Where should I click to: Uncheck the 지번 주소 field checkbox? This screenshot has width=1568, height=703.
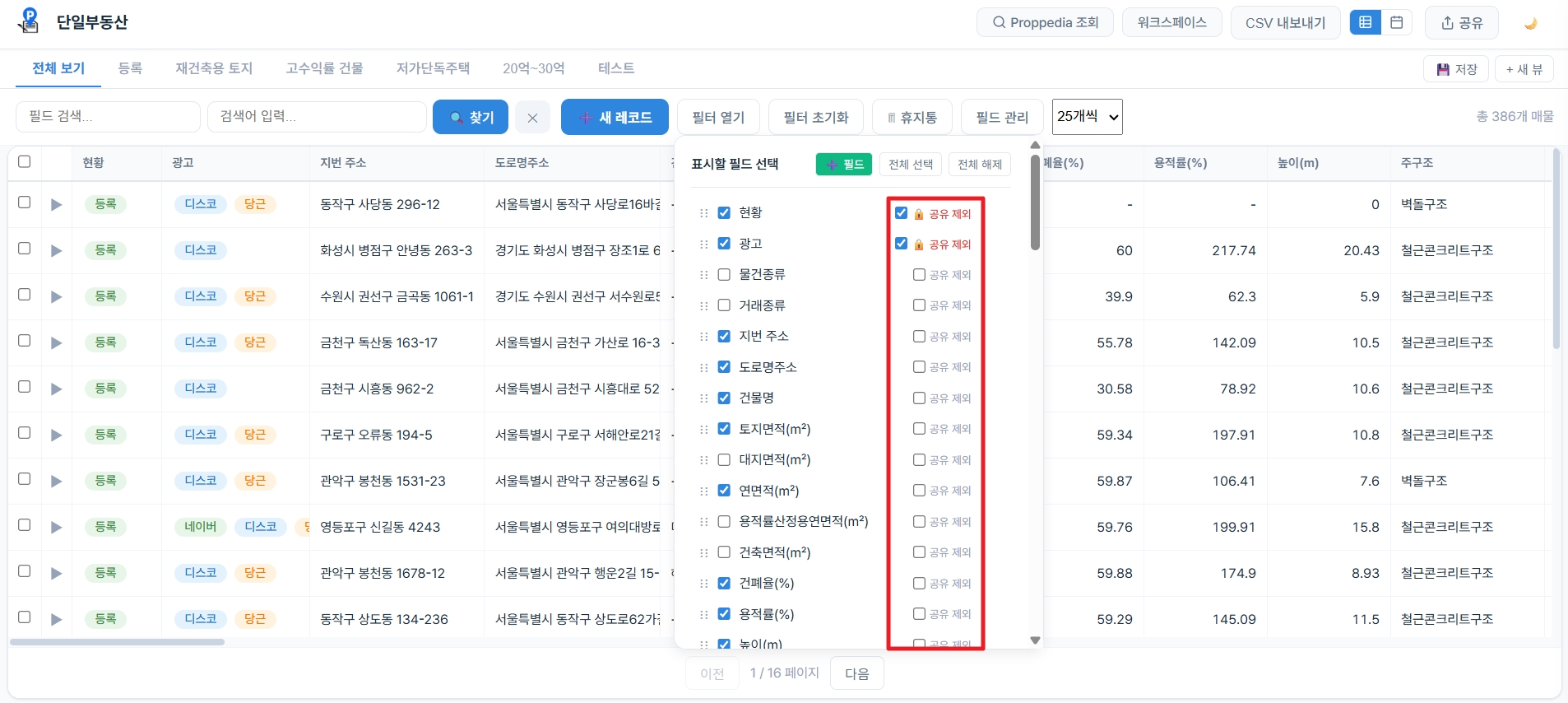click(x=724, y=336)
